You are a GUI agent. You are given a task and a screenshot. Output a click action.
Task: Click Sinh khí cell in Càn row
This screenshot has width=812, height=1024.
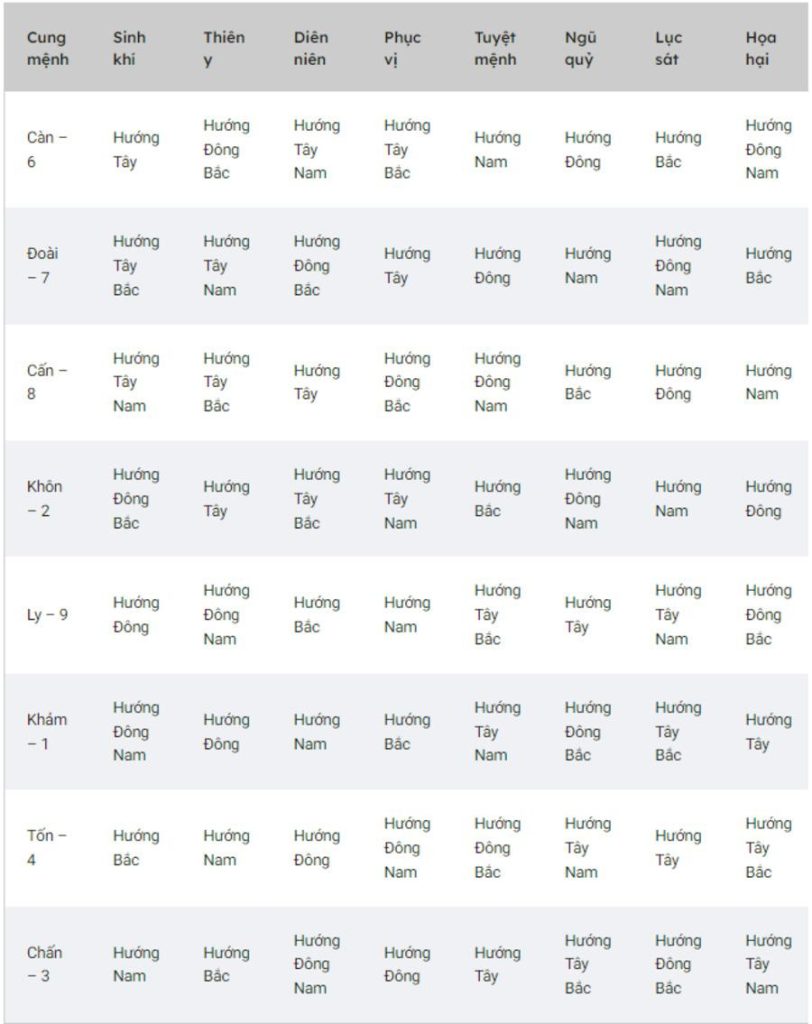135,149
